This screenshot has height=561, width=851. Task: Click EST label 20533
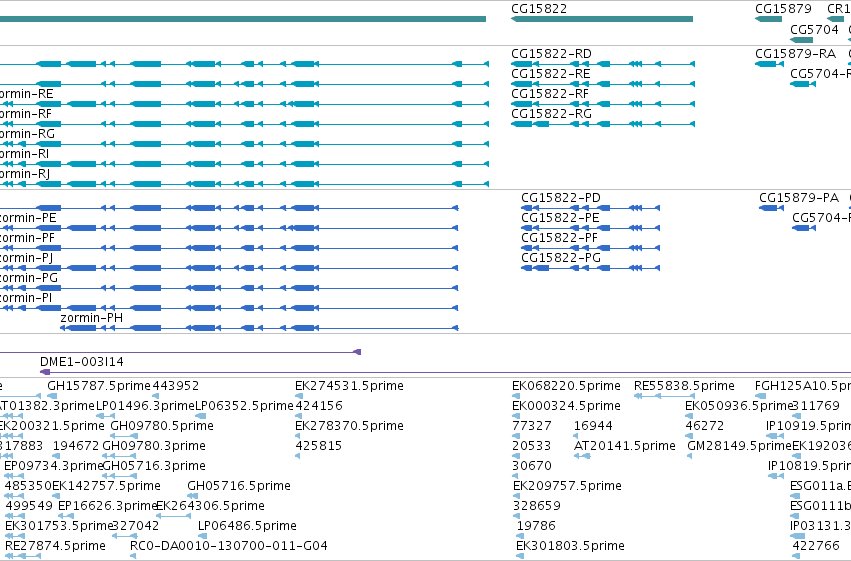click(x=531, y=446)
